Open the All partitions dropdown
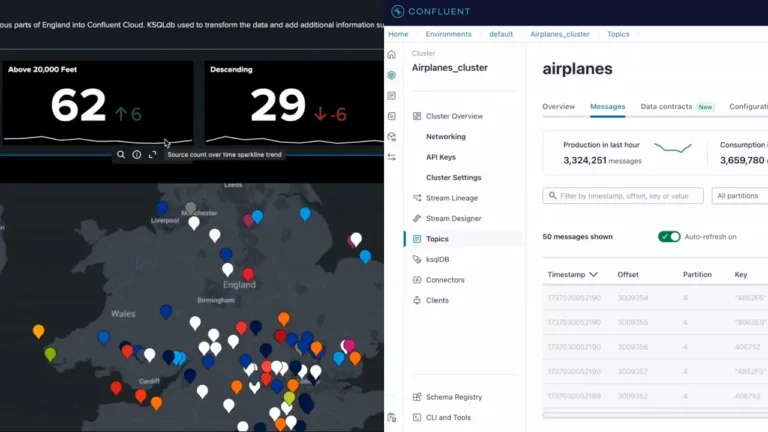768x432 pixels. pos(740,195)
